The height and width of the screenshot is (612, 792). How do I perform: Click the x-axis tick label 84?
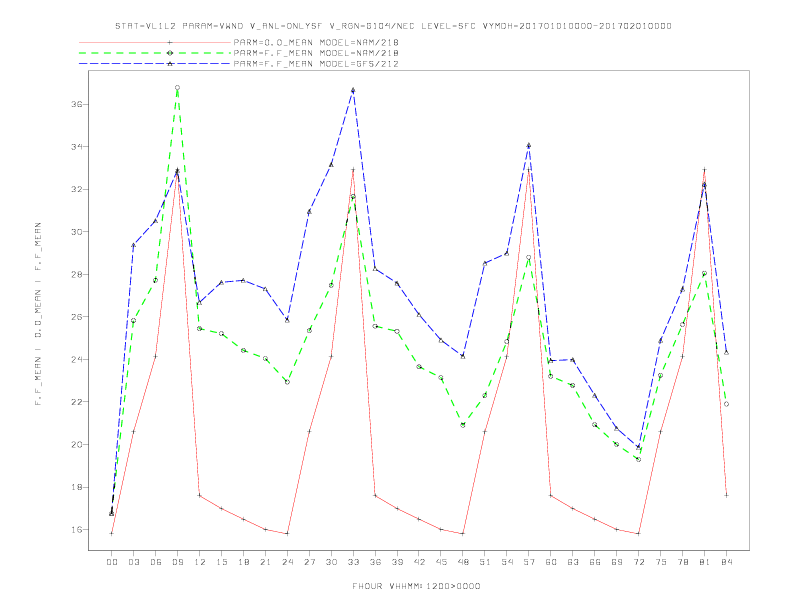726,562
